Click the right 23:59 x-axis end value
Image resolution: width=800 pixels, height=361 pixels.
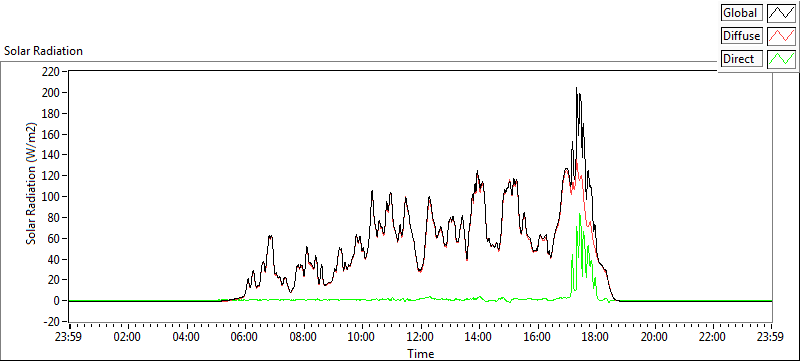(x=771, y=337)
